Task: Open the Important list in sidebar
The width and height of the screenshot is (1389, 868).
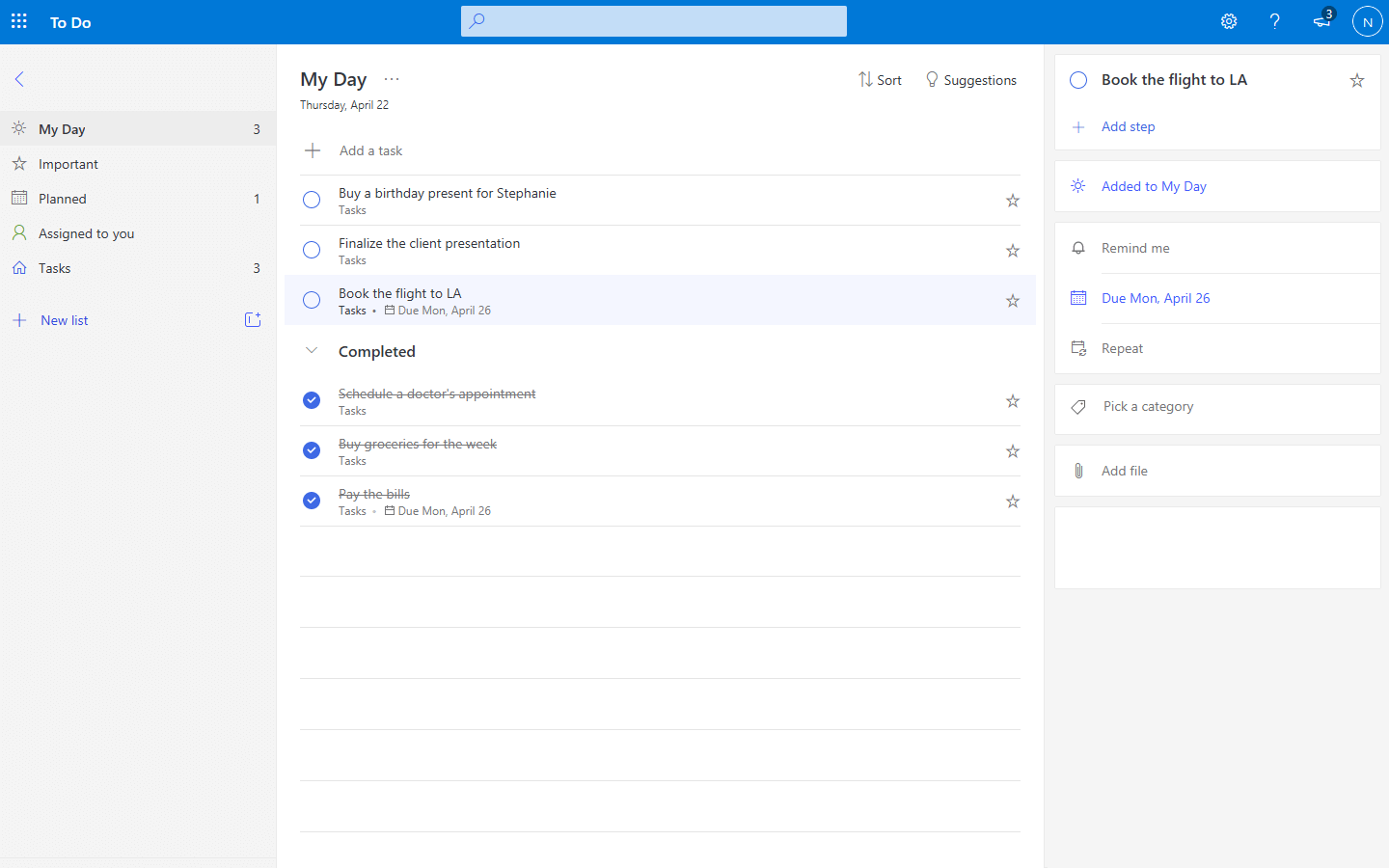Action: tap(138, 164)
